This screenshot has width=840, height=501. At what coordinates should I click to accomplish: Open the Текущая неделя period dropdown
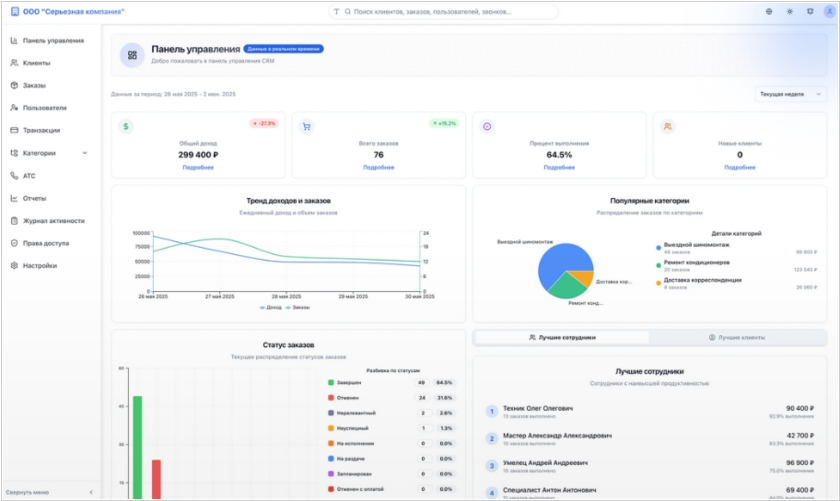pyautogui.click(x=789, y=94)
